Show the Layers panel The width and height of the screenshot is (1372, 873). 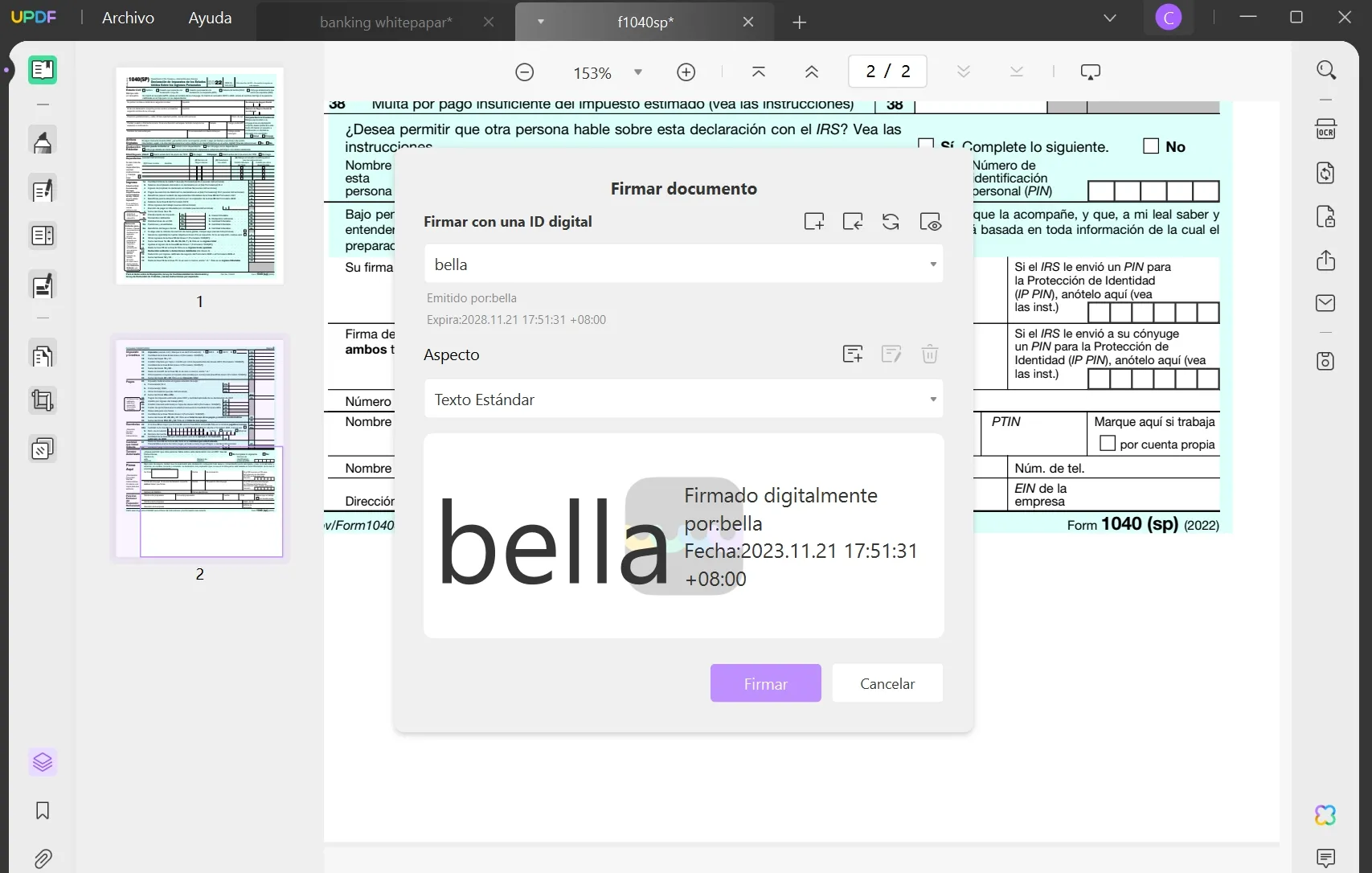coord(43,761)
